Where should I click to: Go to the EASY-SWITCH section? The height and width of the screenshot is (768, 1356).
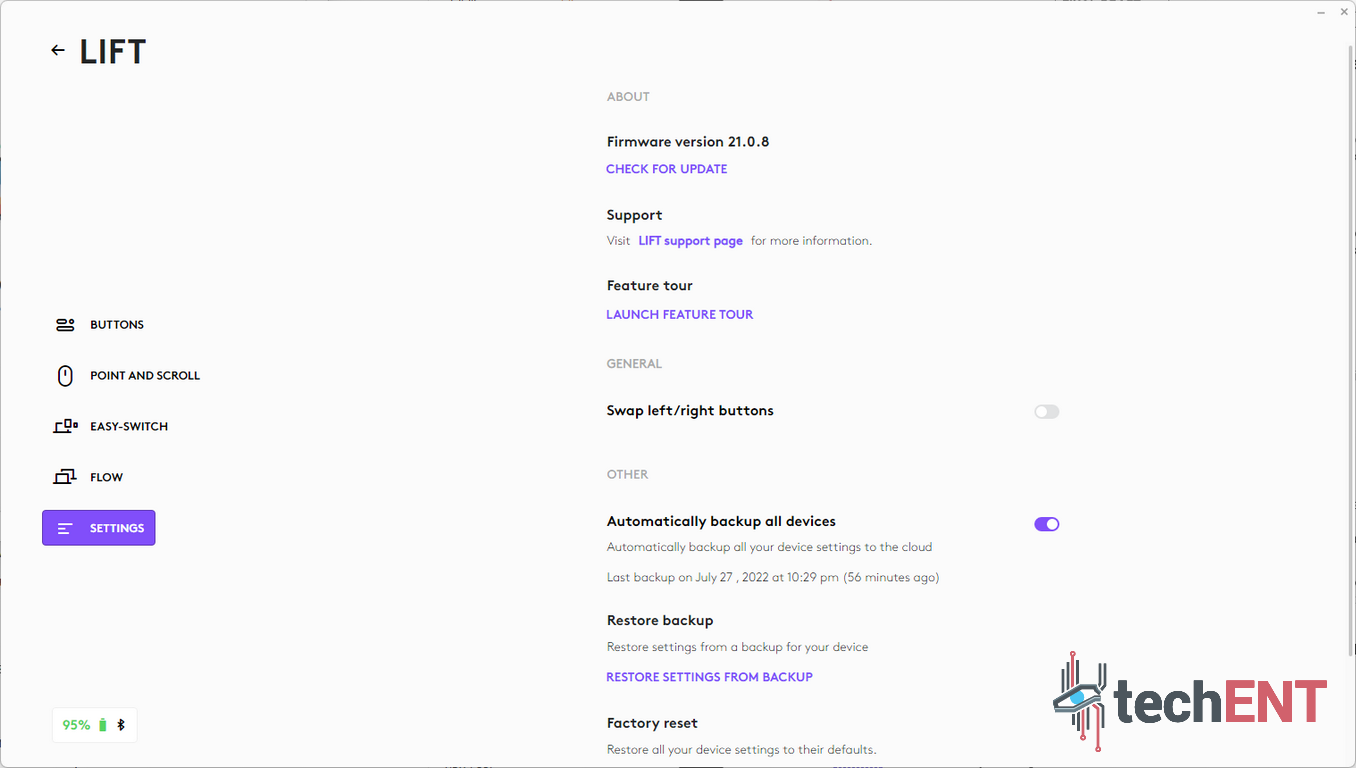tap(129, 427)
